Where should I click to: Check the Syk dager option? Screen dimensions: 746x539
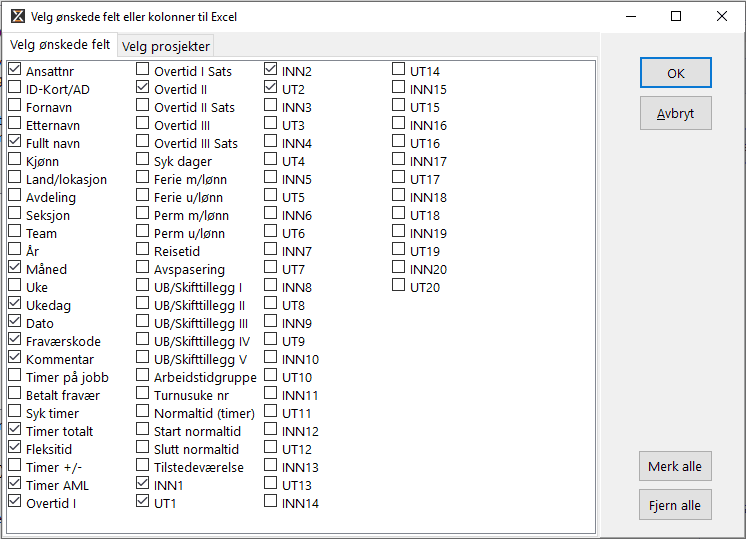coord(143,161)
